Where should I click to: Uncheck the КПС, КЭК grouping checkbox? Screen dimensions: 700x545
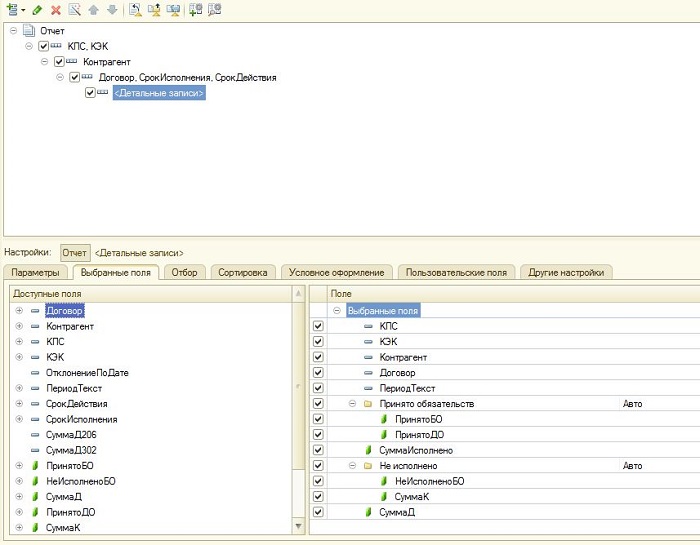pyautogui.click(x=43, y=46)
